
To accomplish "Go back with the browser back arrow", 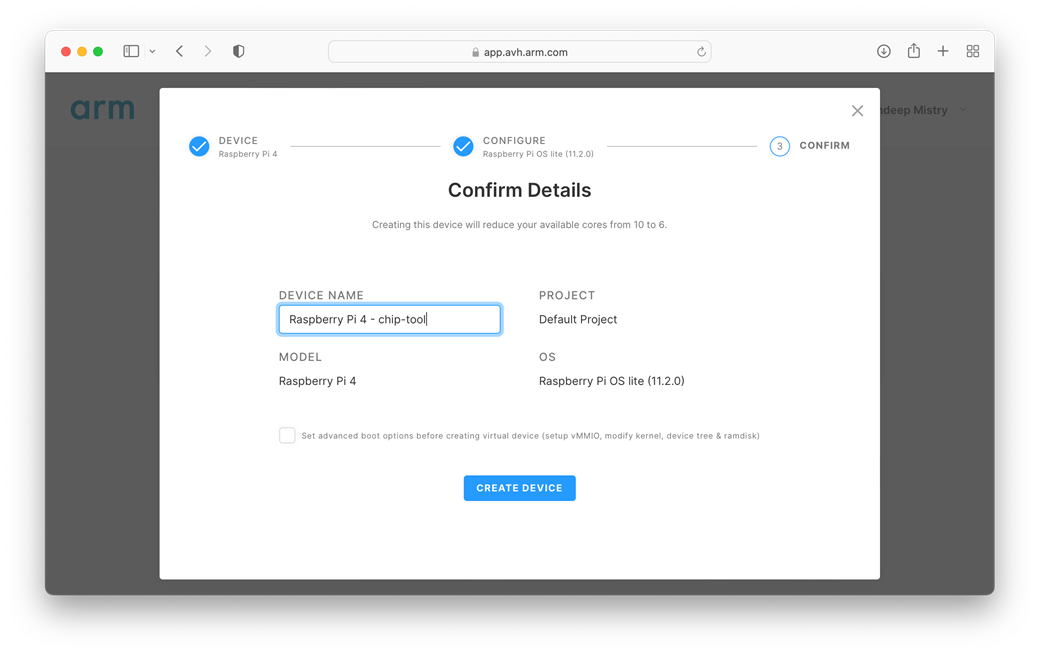I will click(x=180, y=51).
